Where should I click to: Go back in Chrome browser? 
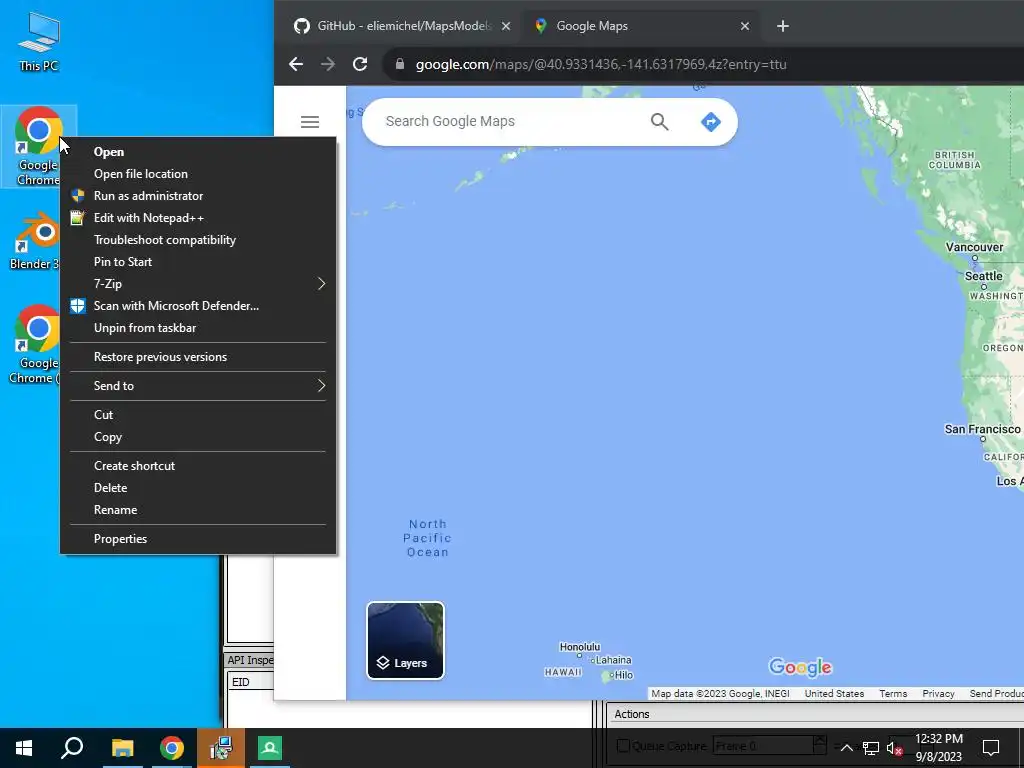[x=296, y=64]
